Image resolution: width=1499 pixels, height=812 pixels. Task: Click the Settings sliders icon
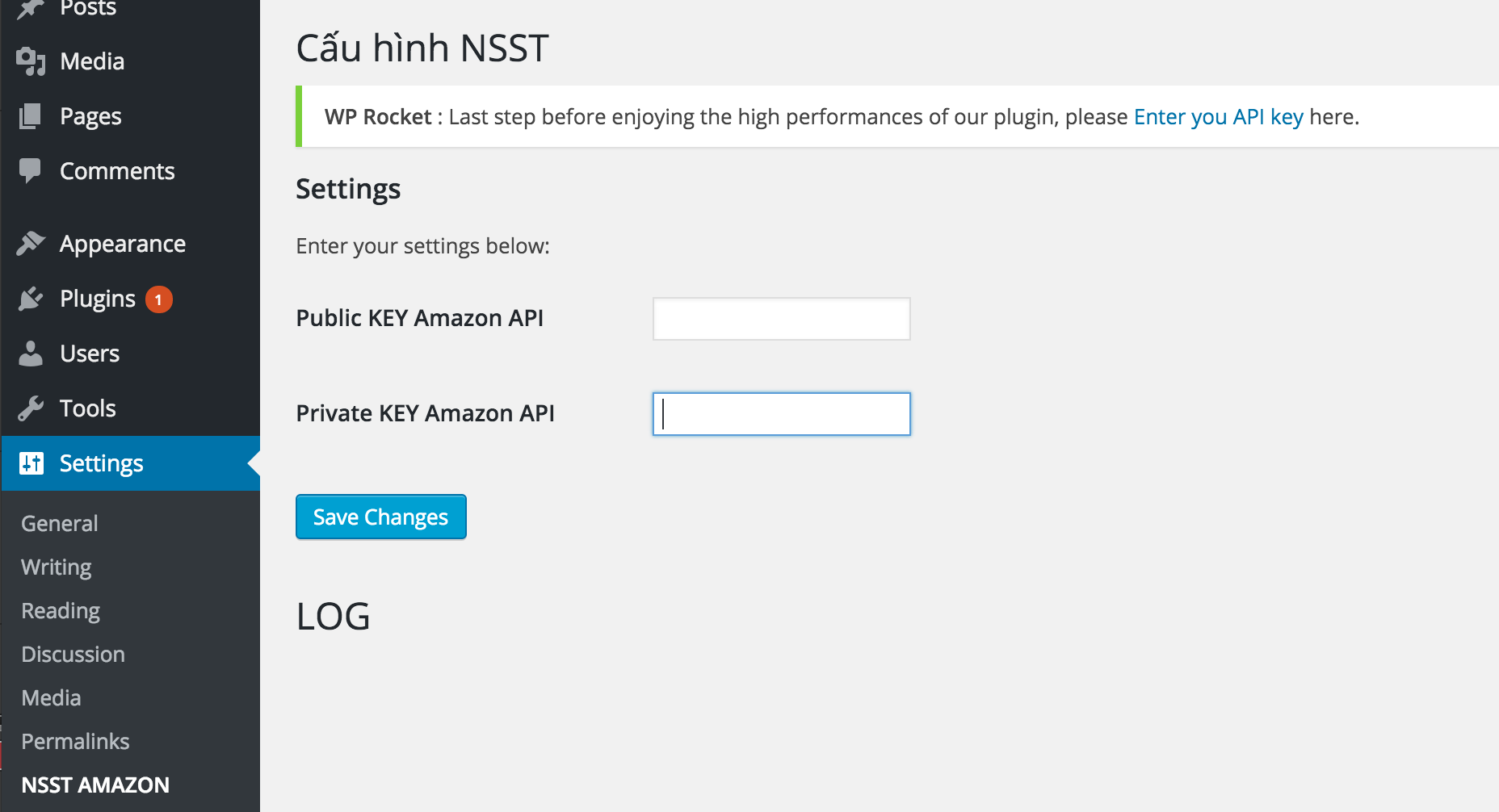point(31,463)
